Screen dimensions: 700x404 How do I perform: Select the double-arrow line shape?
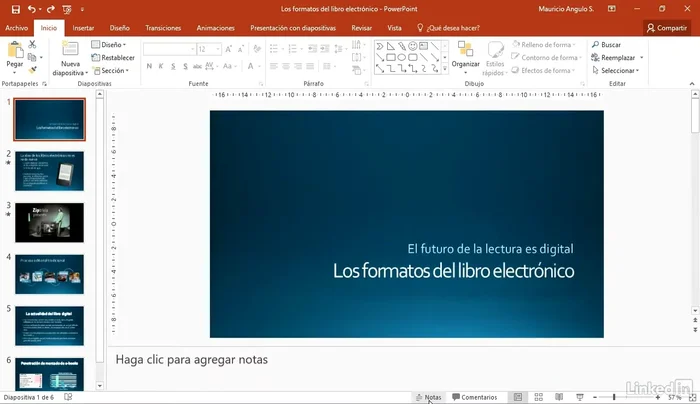point(379,68)
